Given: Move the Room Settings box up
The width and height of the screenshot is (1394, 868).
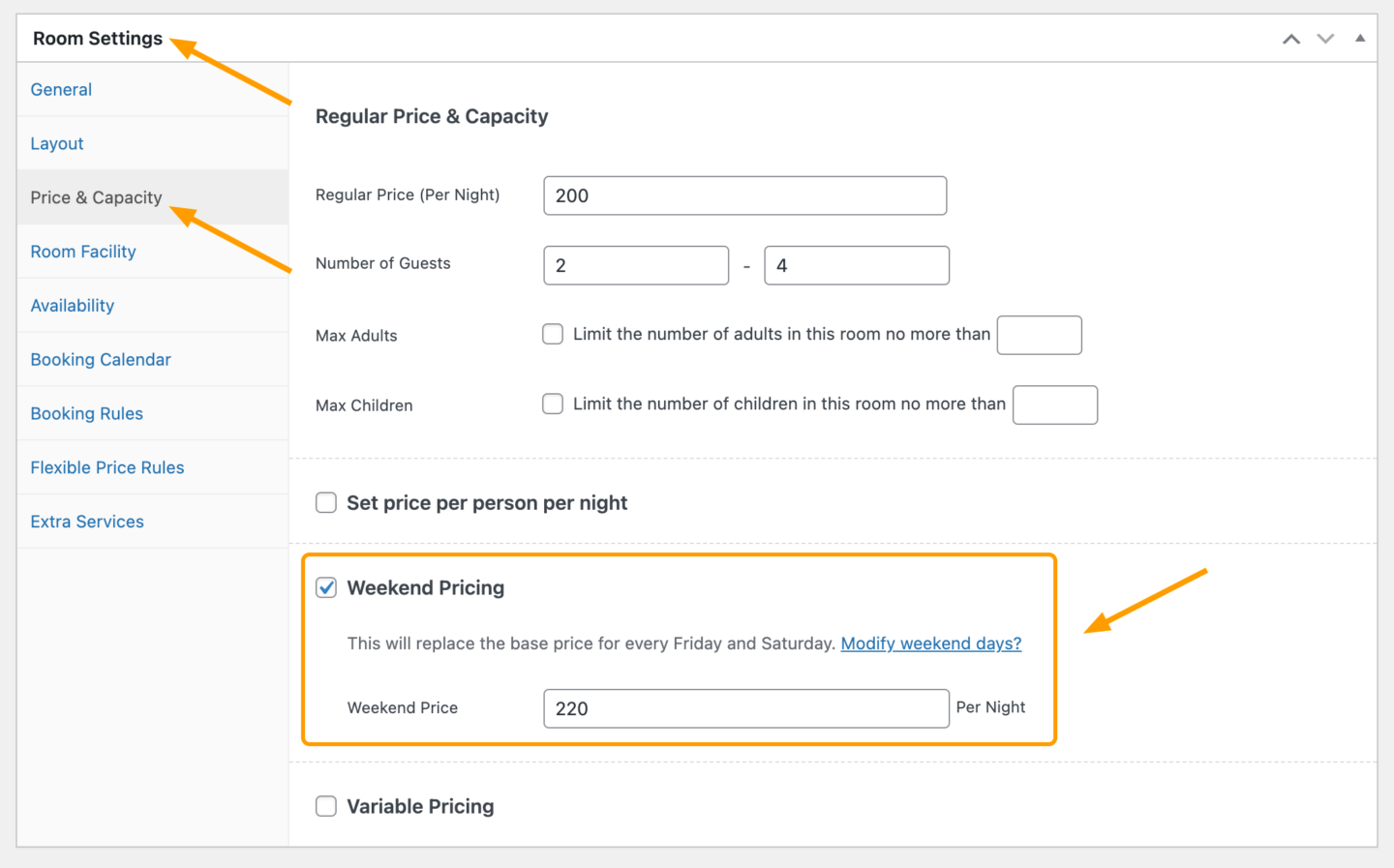Looking at the screenshot, I should (x=1291, y=39).
